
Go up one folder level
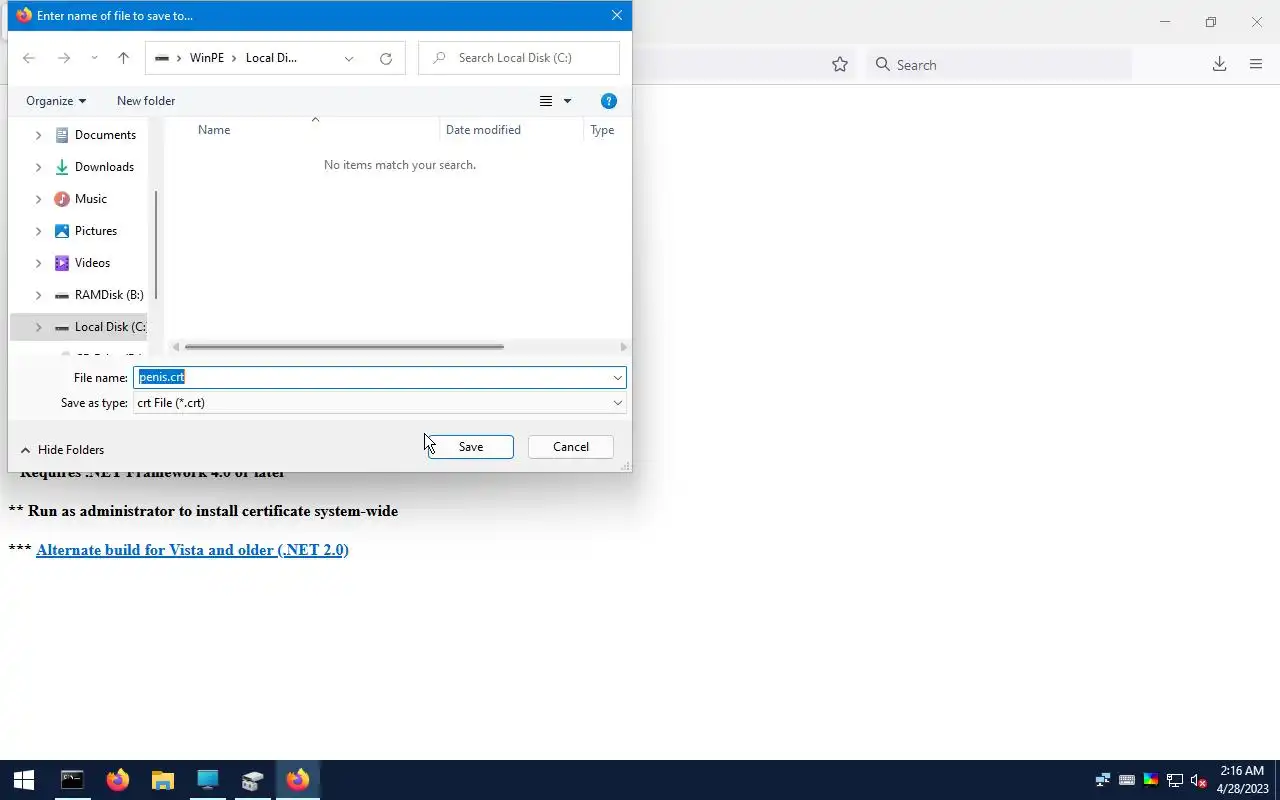(x=124, y=58)
